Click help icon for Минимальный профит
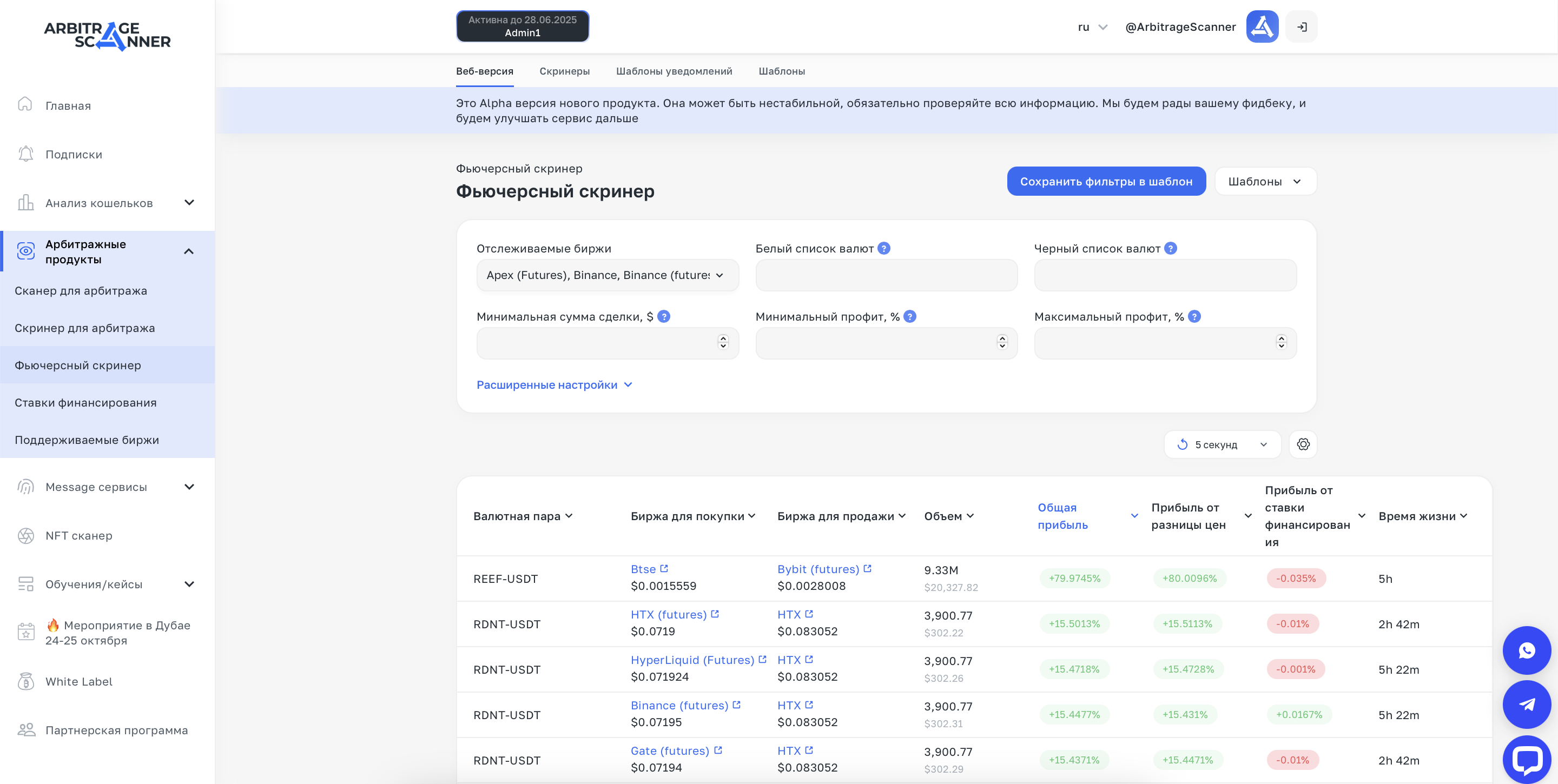Image resolution: width=1558 pixels, height=784 pixels. pos(909,317)
